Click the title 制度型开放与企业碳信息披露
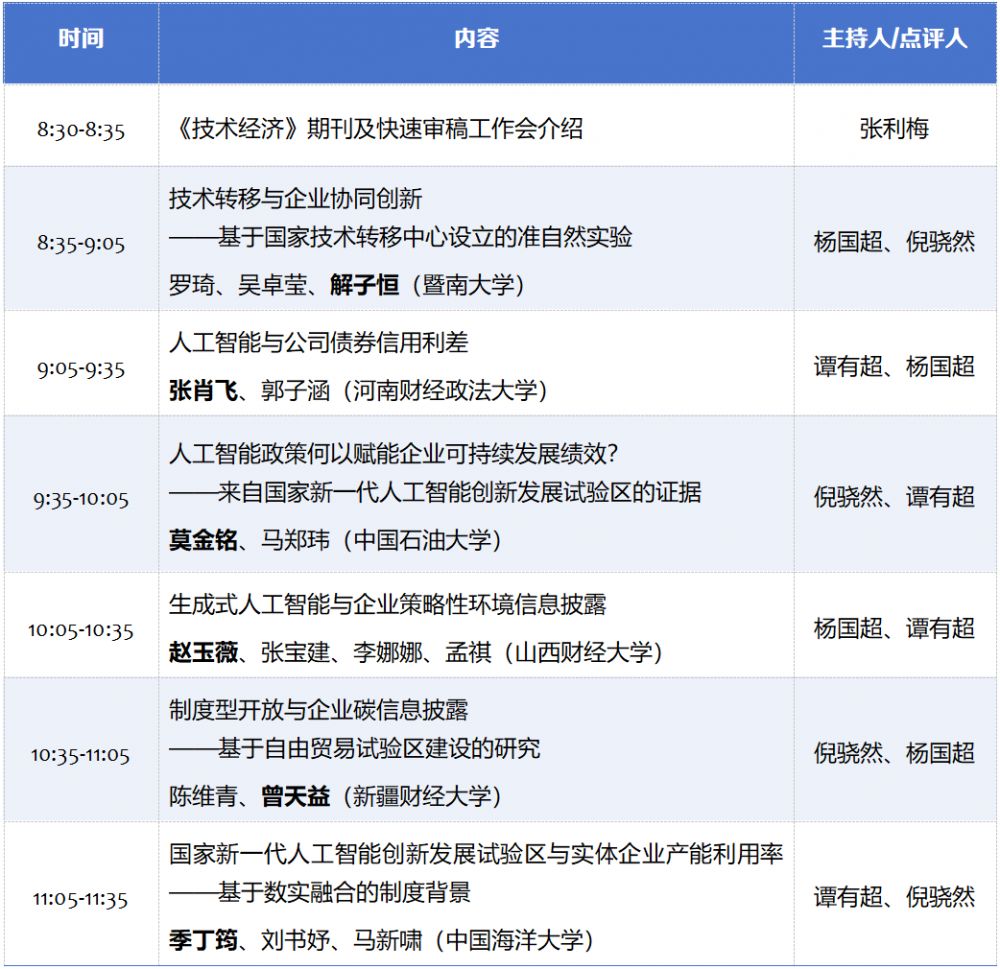The height and width of the screenshot is (969, 1000). (x=318, y=710)
